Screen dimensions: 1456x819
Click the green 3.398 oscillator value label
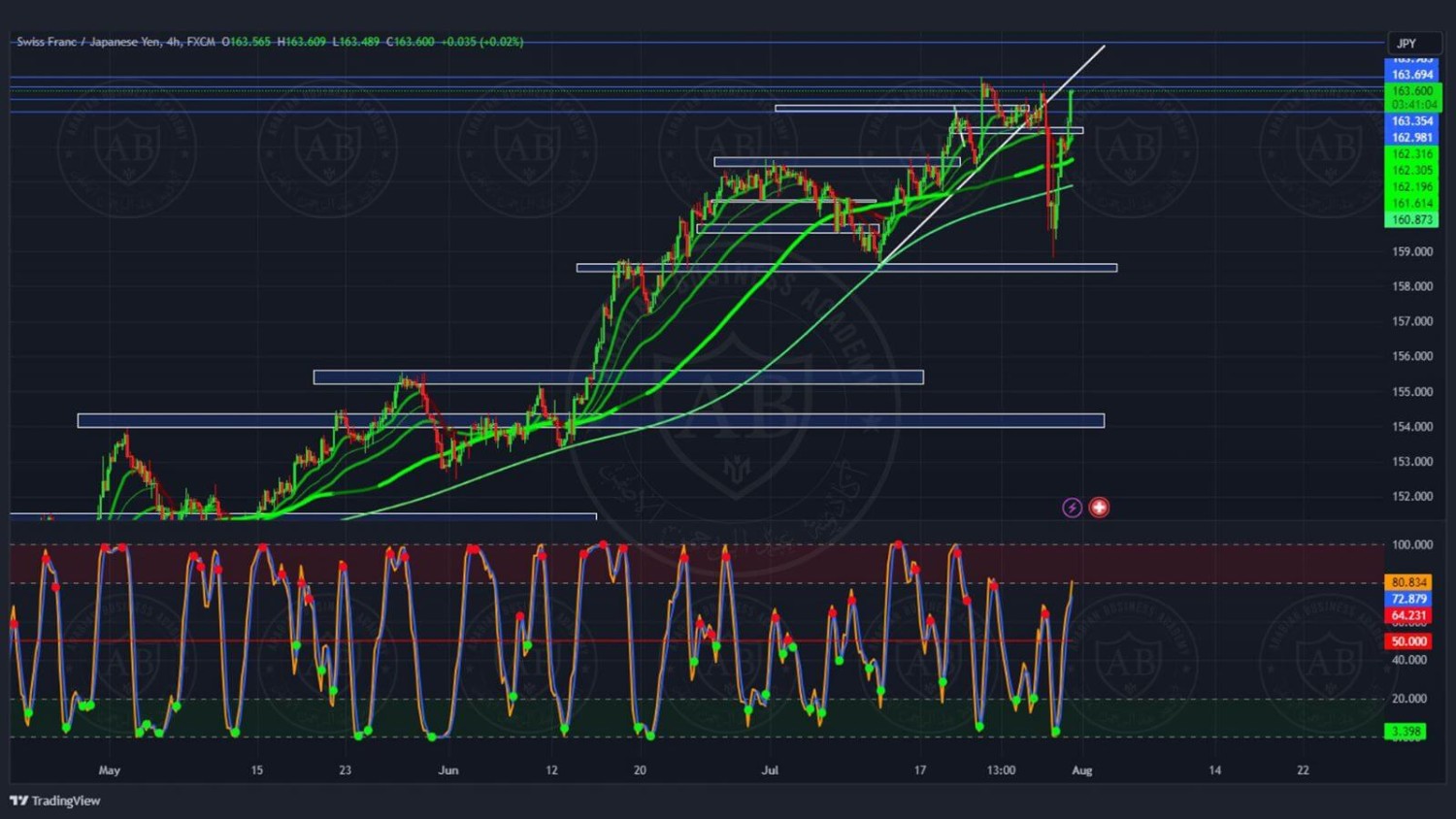click(1406, 732)
